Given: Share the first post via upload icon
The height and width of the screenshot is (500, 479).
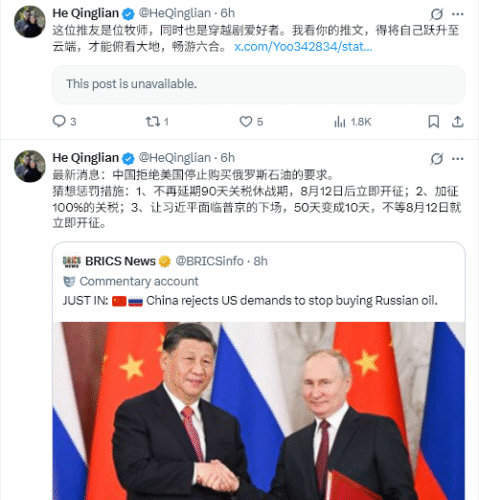Looking at the screenshot, I should click(x=458, y=121).
